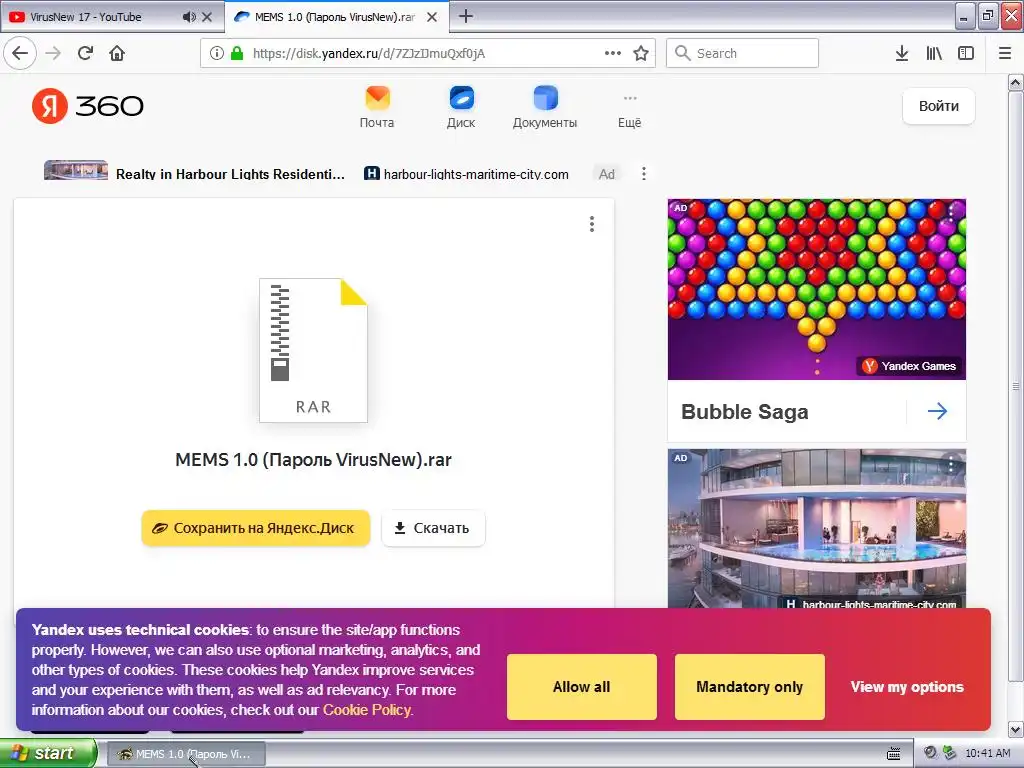Click the network system tray icon

click(949, 753)
